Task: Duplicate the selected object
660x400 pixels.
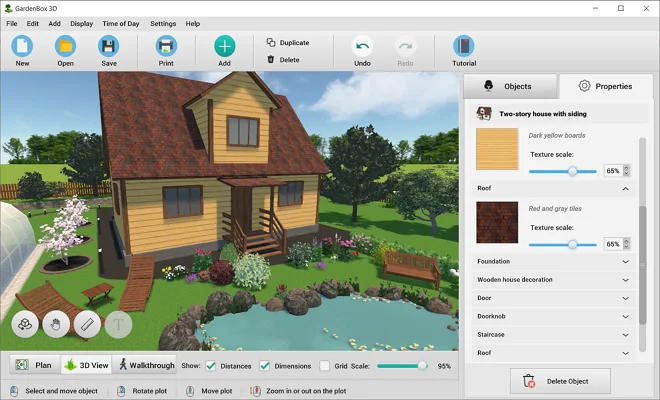Action: click(x=288, y=43)
